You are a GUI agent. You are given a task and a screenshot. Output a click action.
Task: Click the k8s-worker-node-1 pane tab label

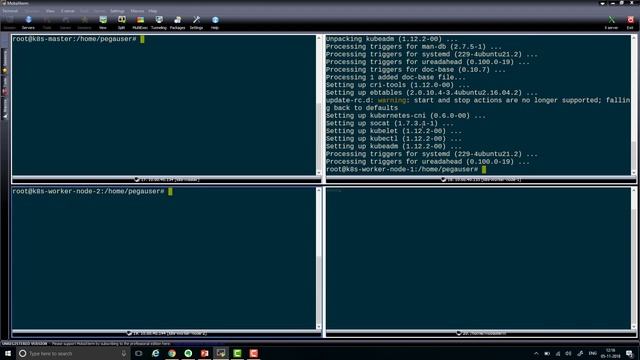481,180
